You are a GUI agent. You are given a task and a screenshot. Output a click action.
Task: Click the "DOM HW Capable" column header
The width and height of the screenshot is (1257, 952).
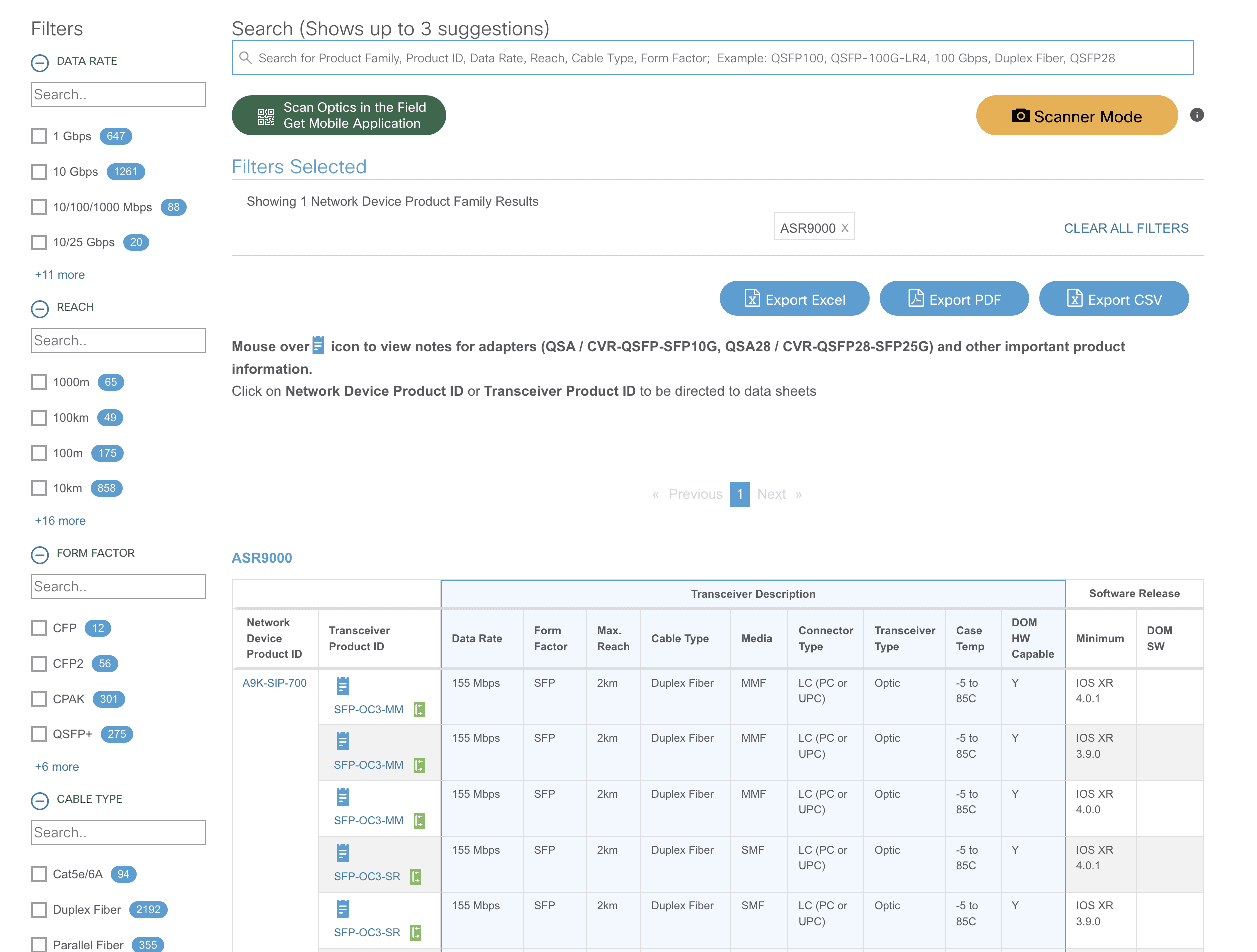[x=1032, y=639]
